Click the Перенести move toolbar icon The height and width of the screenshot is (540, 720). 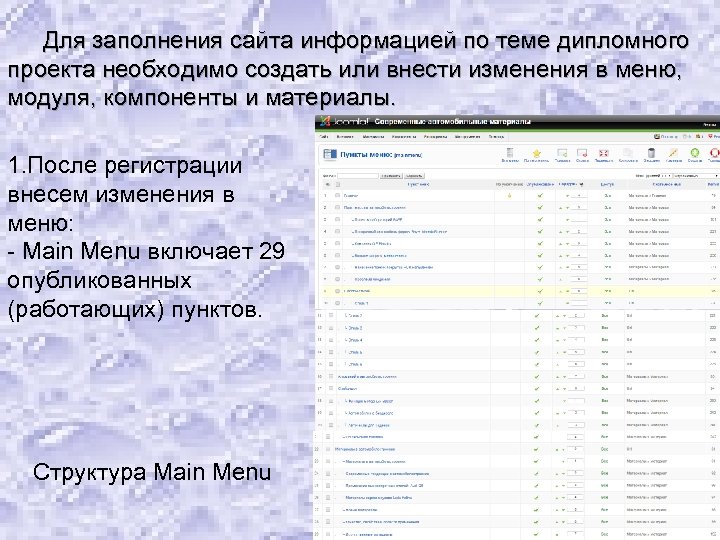[603, 153]
